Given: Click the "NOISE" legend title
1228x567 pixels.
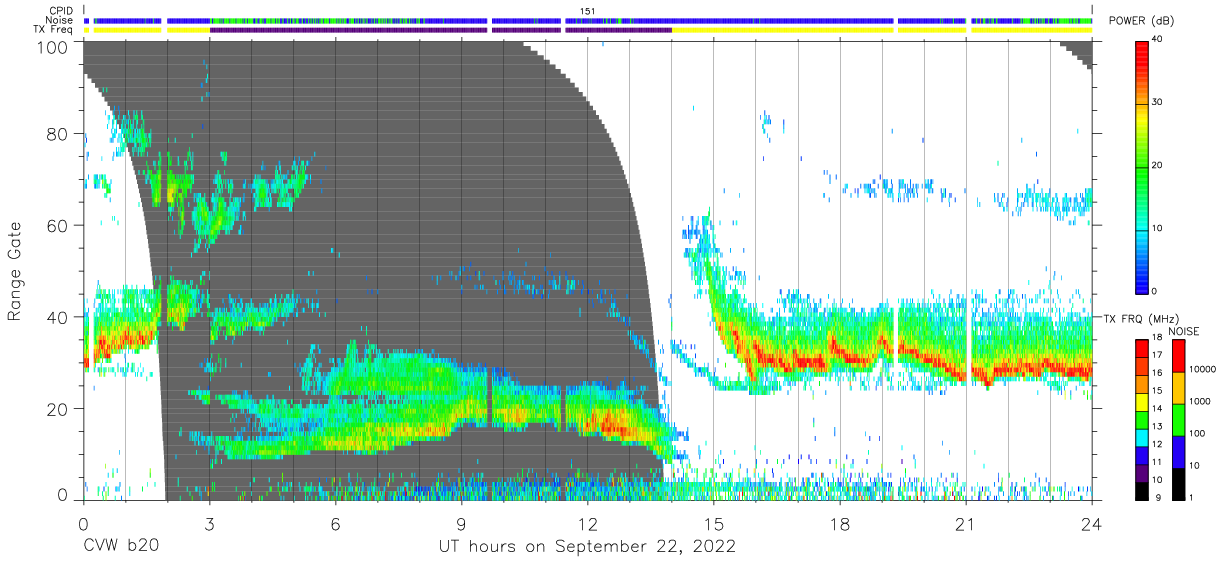Looking at the screenshot, I should click(1184, 331).
